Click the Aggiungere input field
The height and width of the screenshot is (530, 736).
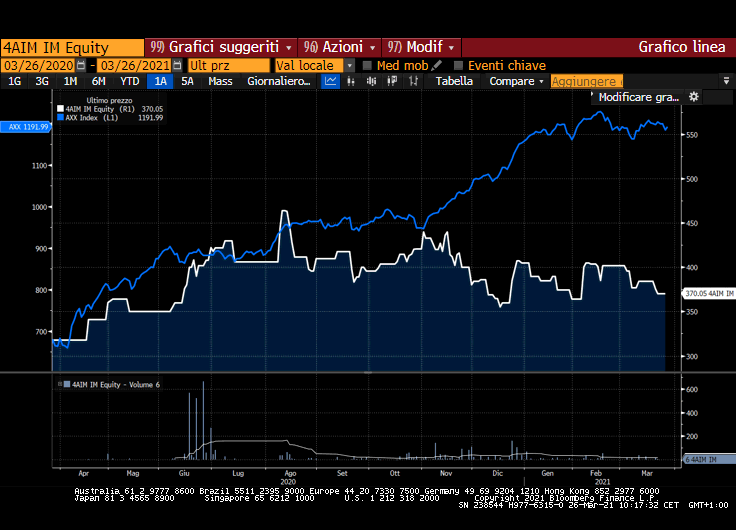click(x=587, y=81)
